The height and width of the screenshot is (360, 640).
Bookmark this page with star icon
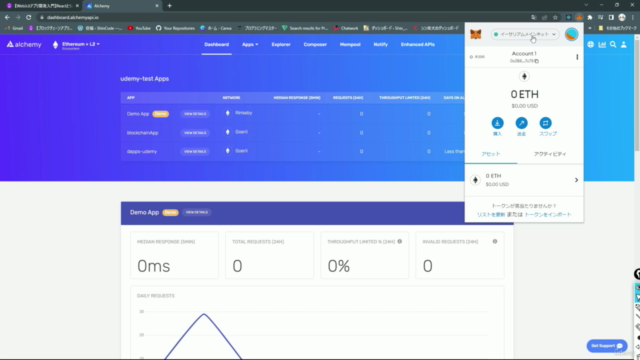tap(555, 18)
